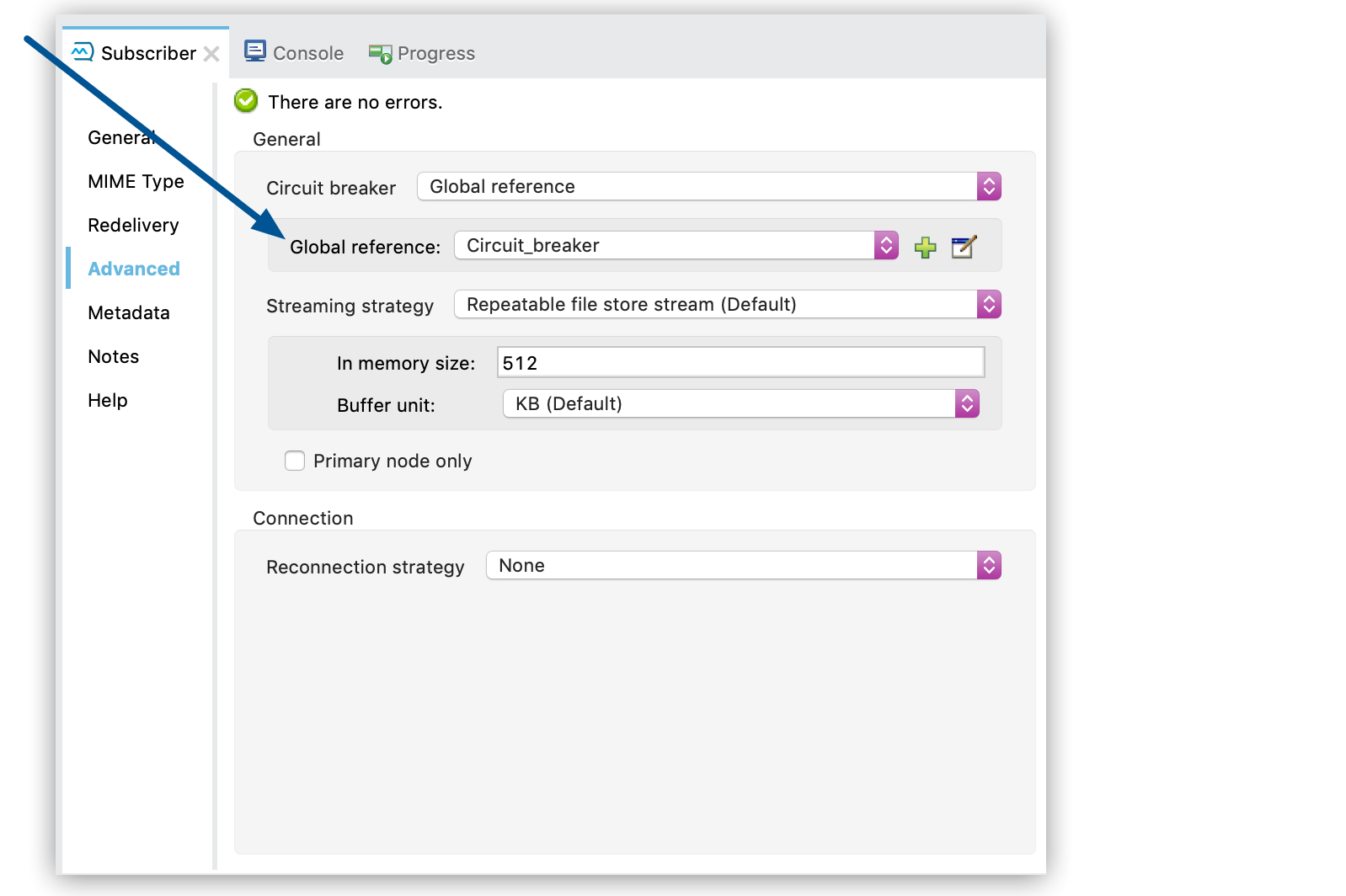Click the green checkmark error status icon
Screen dimensions: 1346x896
pos(244,100)
